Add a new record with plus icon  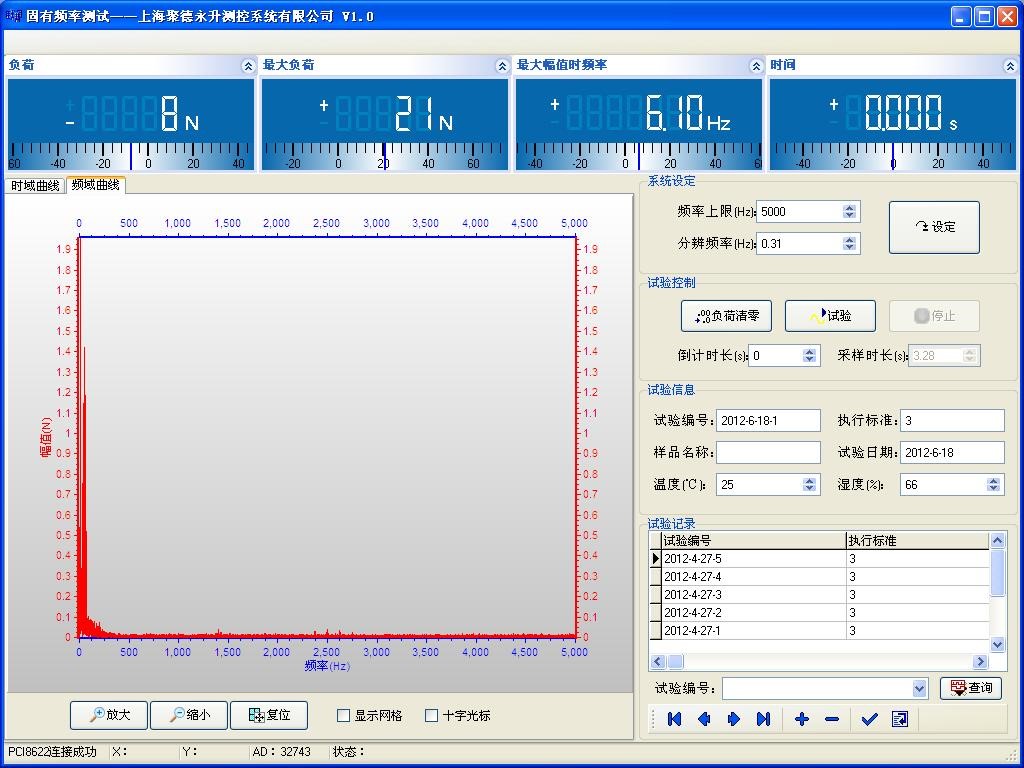click(802, 719)
